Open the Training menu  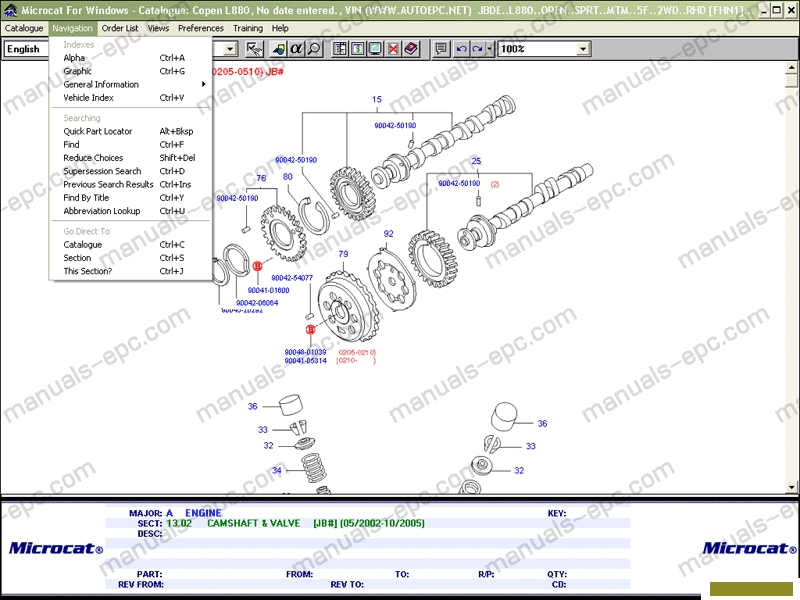tap(248, 28)
